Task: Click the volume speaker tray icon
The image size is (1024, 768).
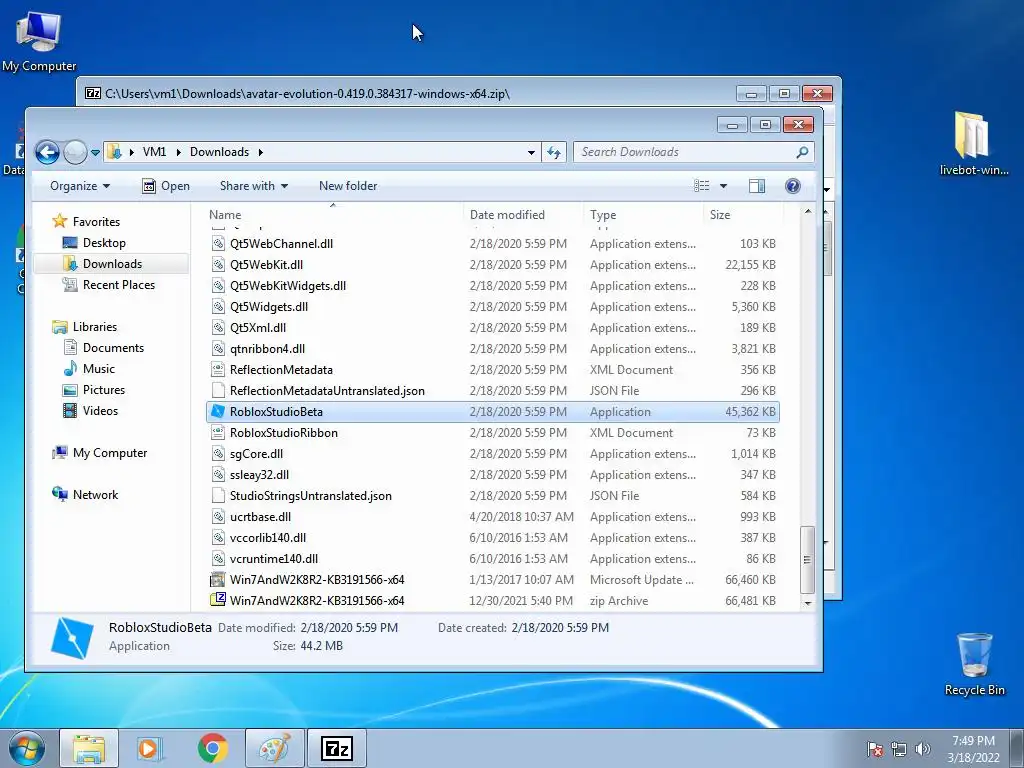Action: click(922, 749)
